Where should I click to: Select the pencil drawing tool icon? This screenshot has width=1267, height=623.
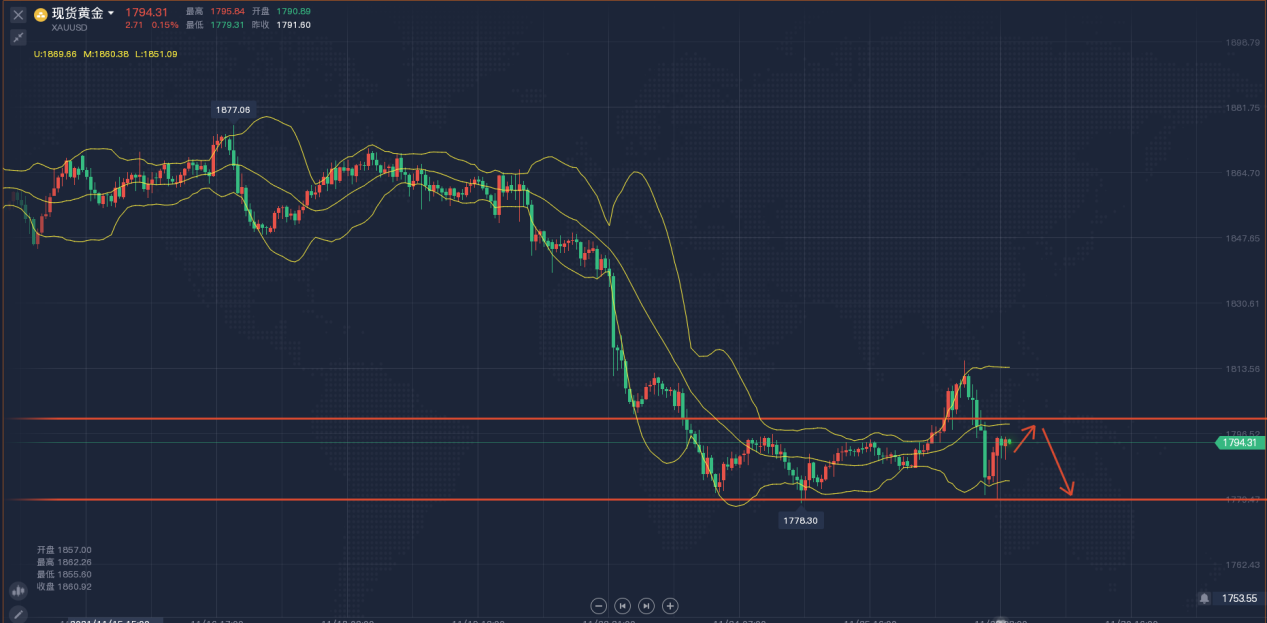[x=18, y=613]
